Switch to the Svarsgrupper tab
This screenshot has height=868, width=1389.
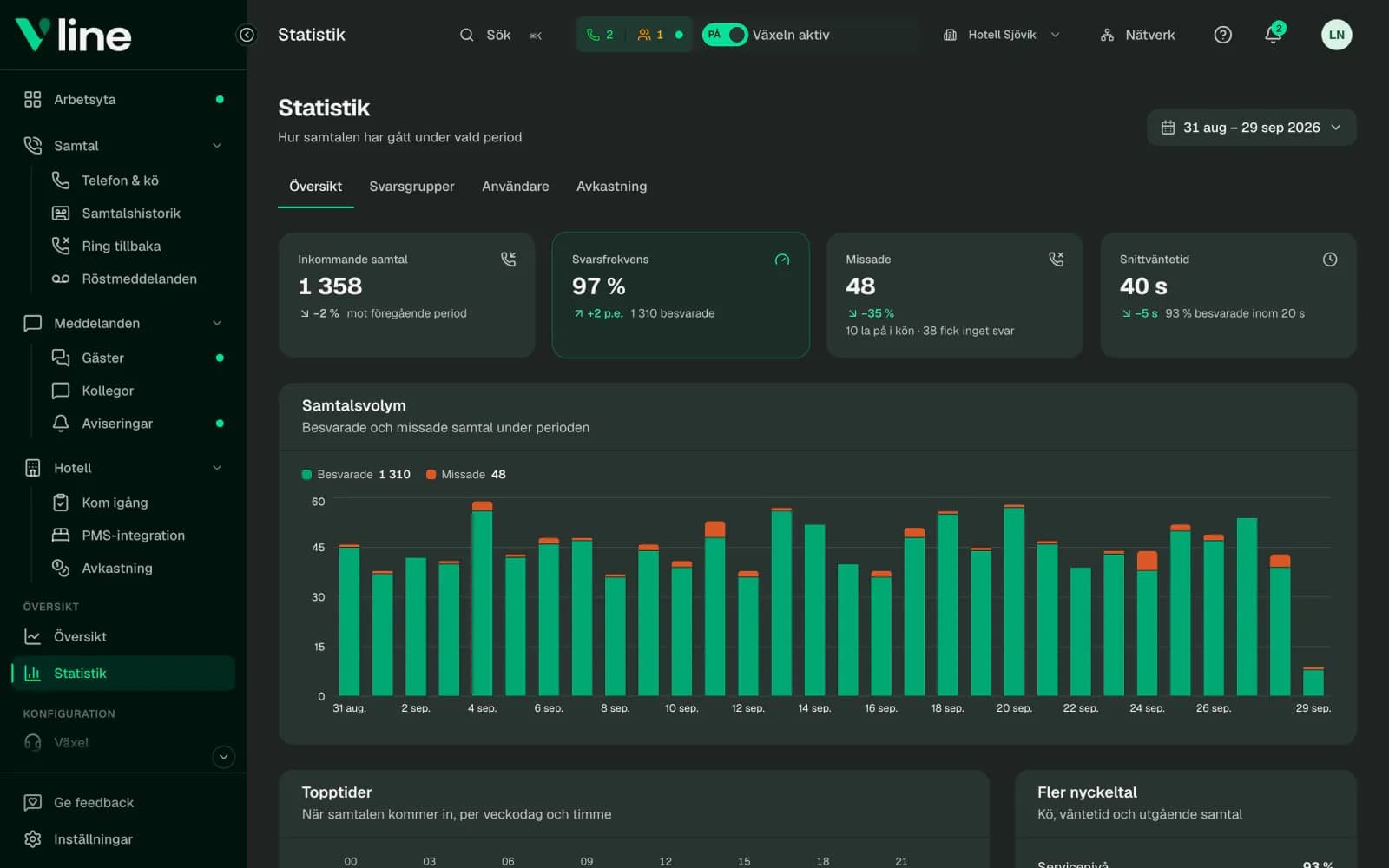[411, 187]
